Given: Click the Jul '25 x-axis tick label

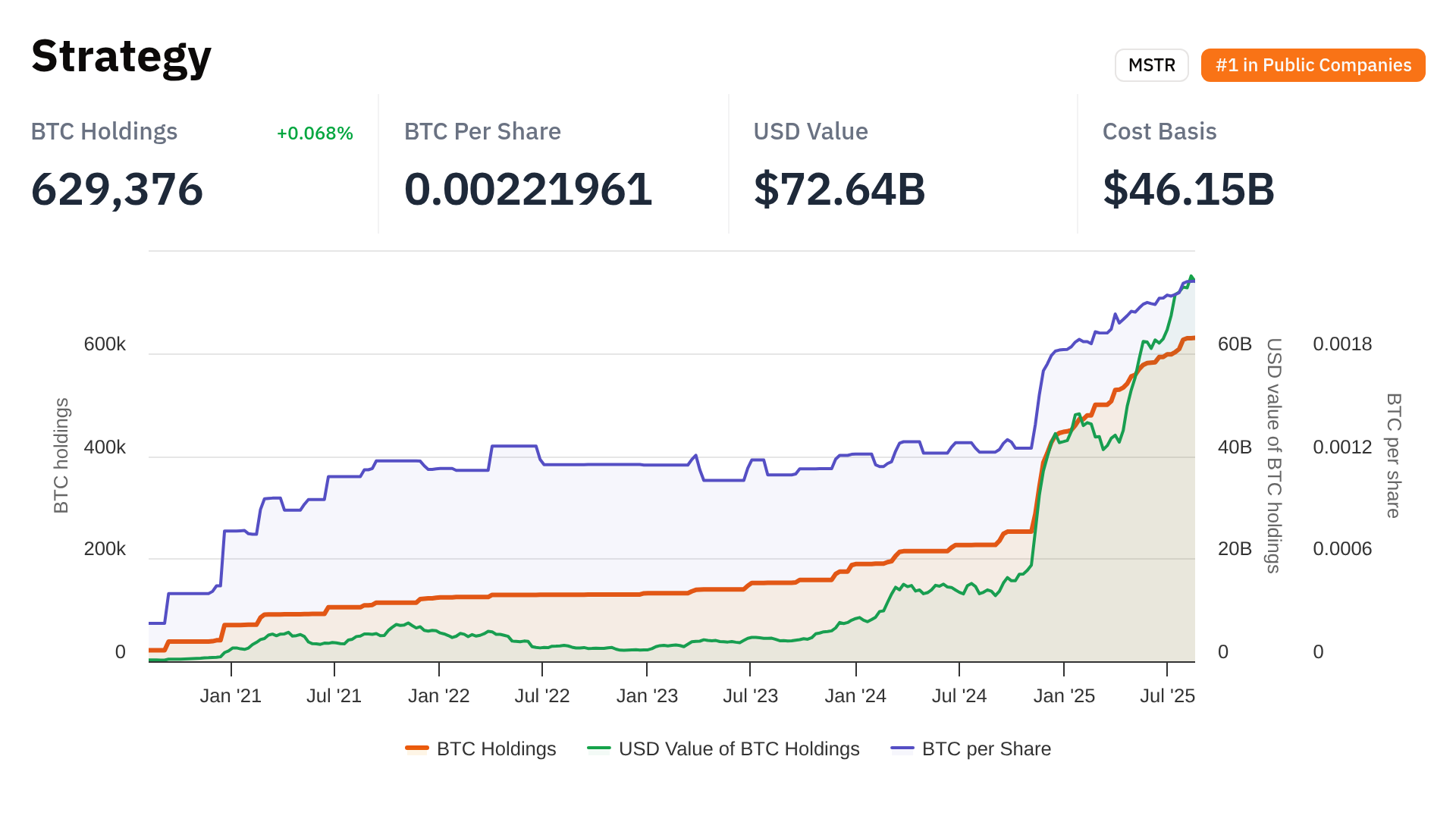Looking at the screenshot, I should pos(1167,695).
